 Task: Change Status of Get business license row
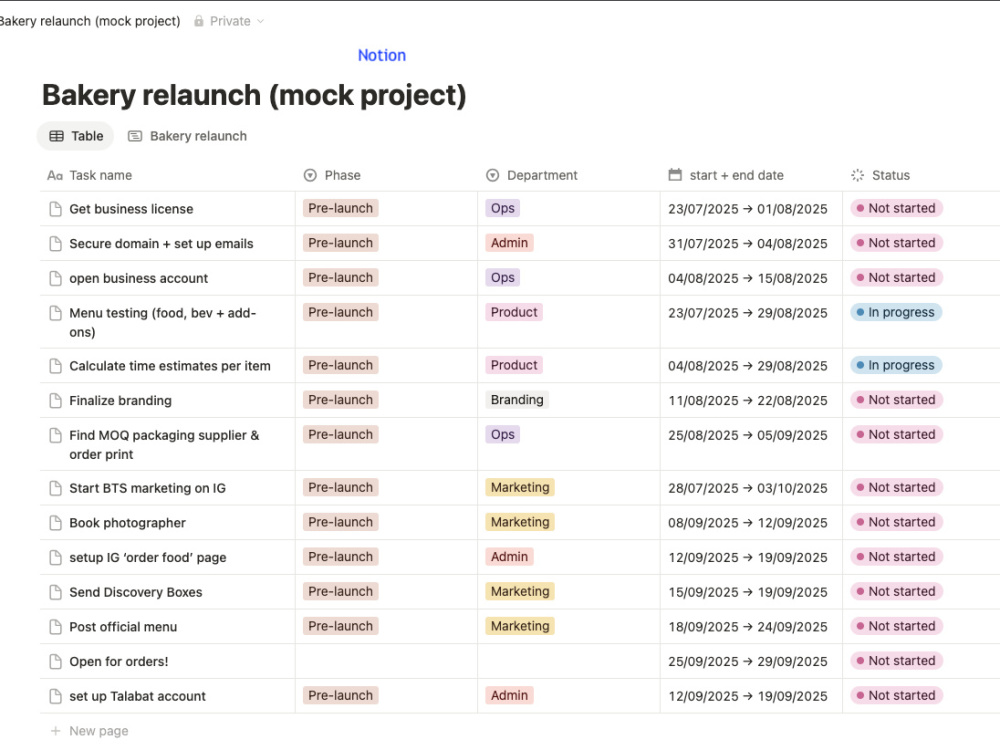tap(896, 208)
